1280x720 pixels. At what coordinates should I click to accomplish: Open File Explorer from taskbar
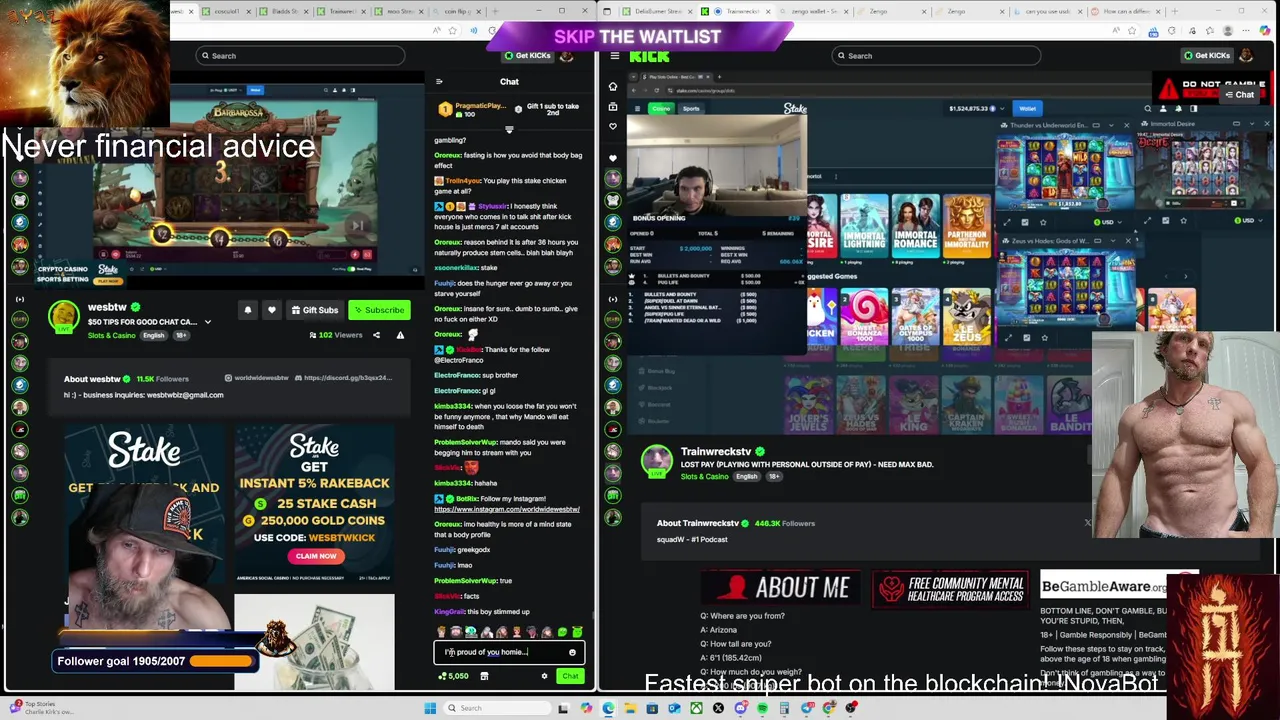pyautogui.click(x=630, y=708)
